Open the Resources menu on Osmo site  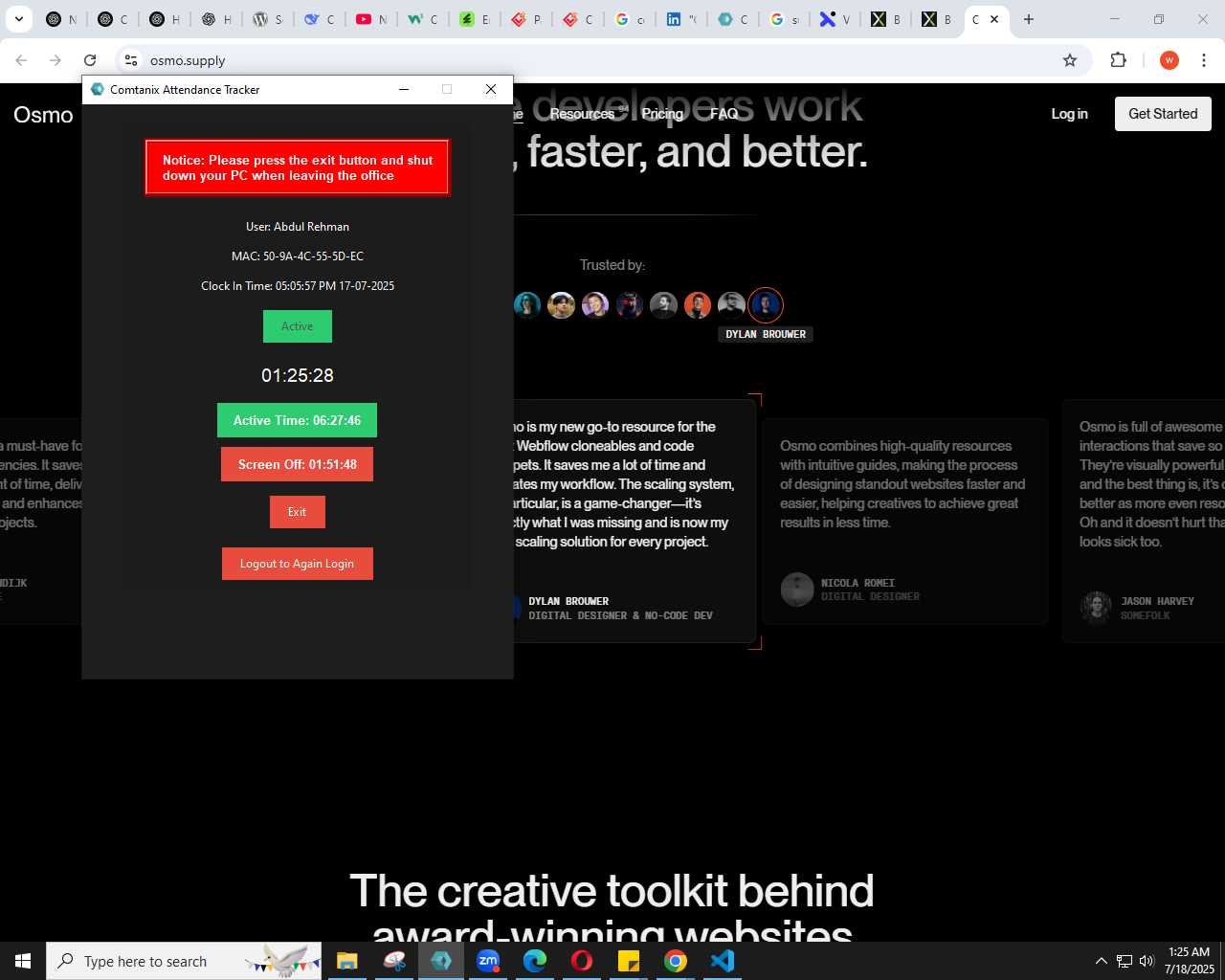[x=582, y=114]
